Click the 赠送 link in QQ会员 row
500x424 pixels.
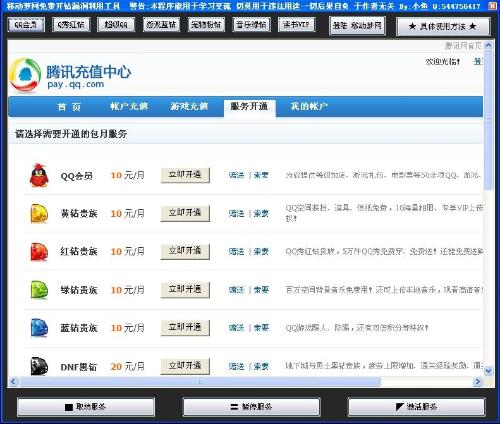237,175
